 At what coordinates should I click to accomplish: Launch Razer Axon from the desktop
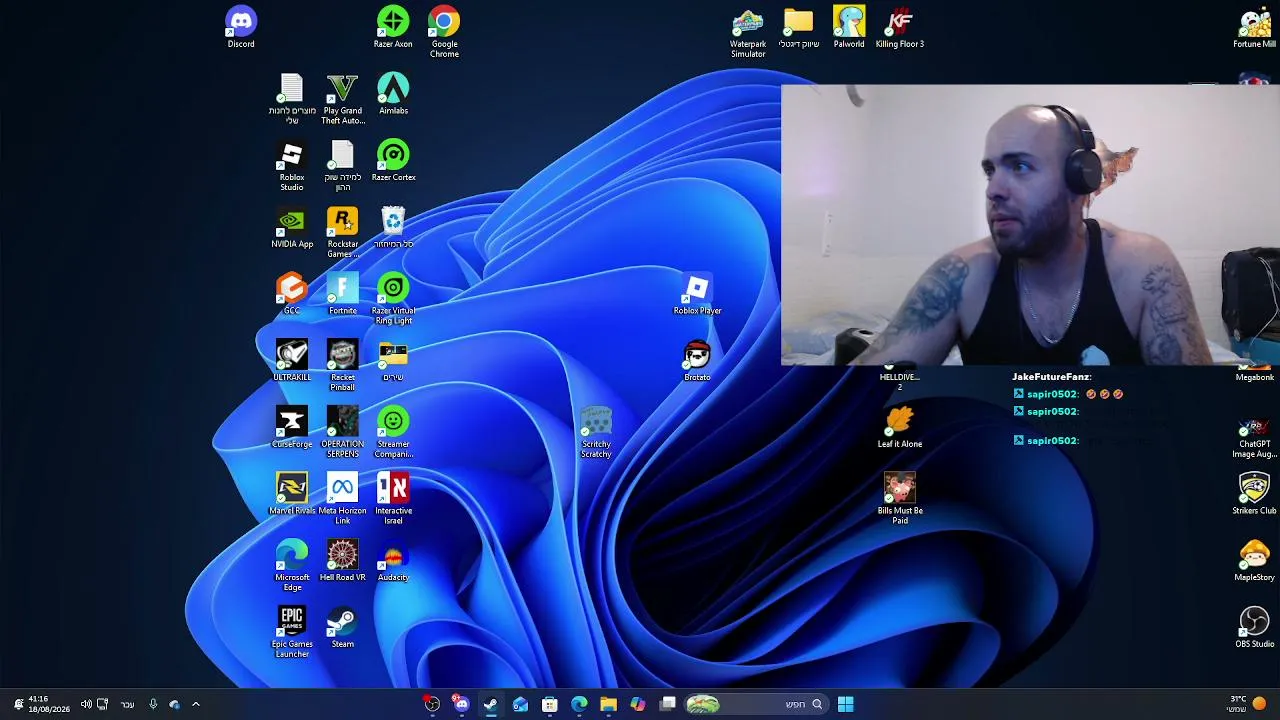click(x=393, y=28)
